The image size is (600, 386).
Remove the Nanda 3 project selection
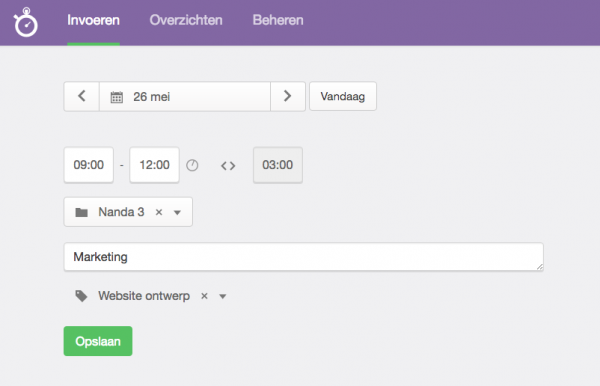159,212
